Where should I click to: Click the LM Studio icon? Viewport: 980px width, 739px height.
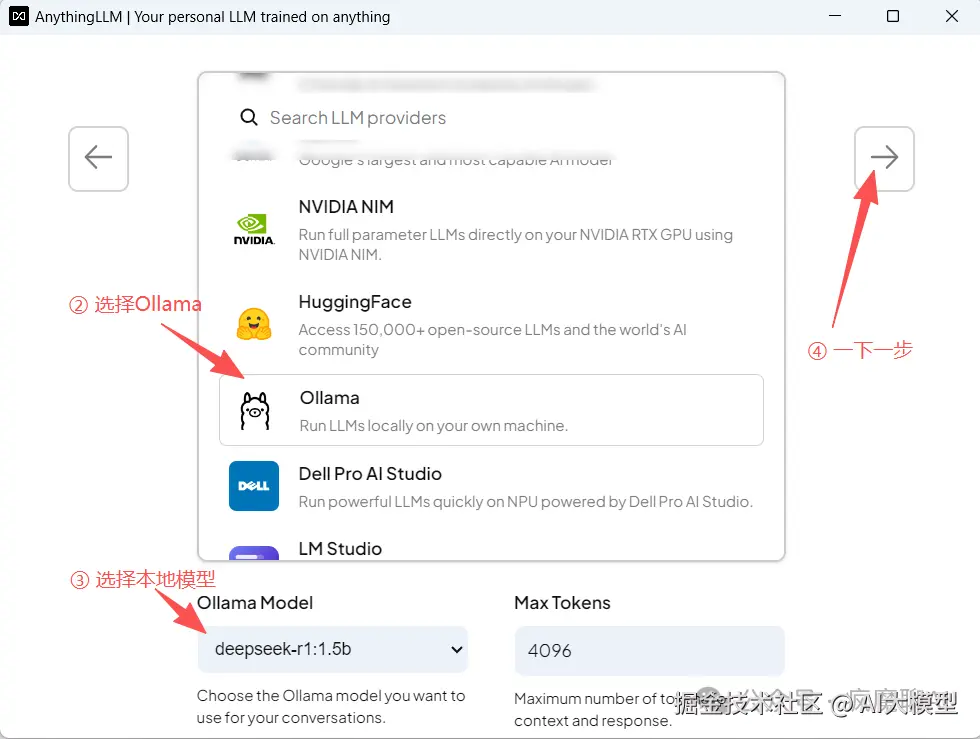pyautogui.click(x=254, y=553)
